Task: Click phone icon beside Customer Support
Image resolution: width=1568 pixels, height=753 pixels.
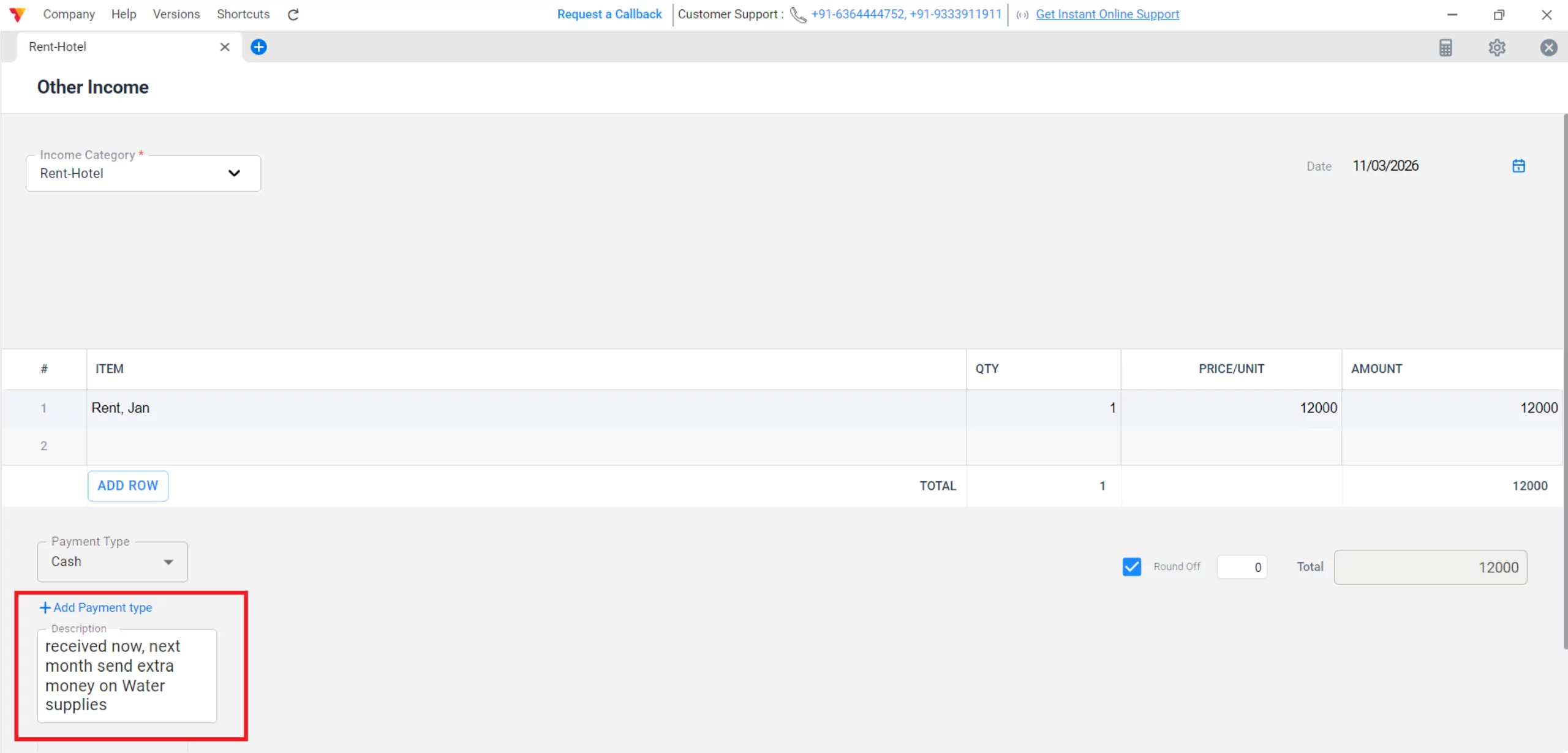Action: click(x=798, y=15)
